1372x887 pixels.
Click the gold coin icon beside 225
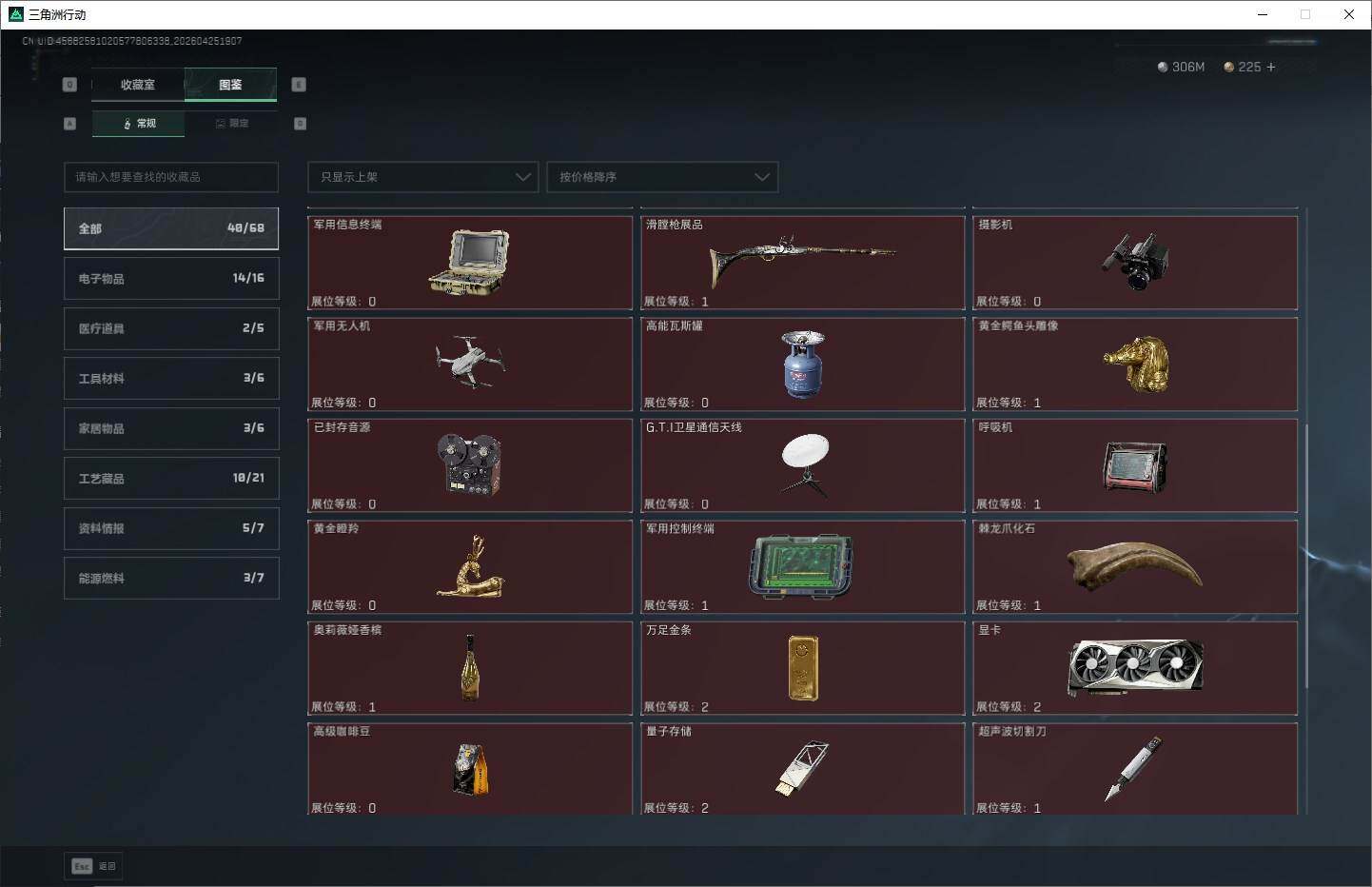pyautogui.click(x=1229, y=67)
